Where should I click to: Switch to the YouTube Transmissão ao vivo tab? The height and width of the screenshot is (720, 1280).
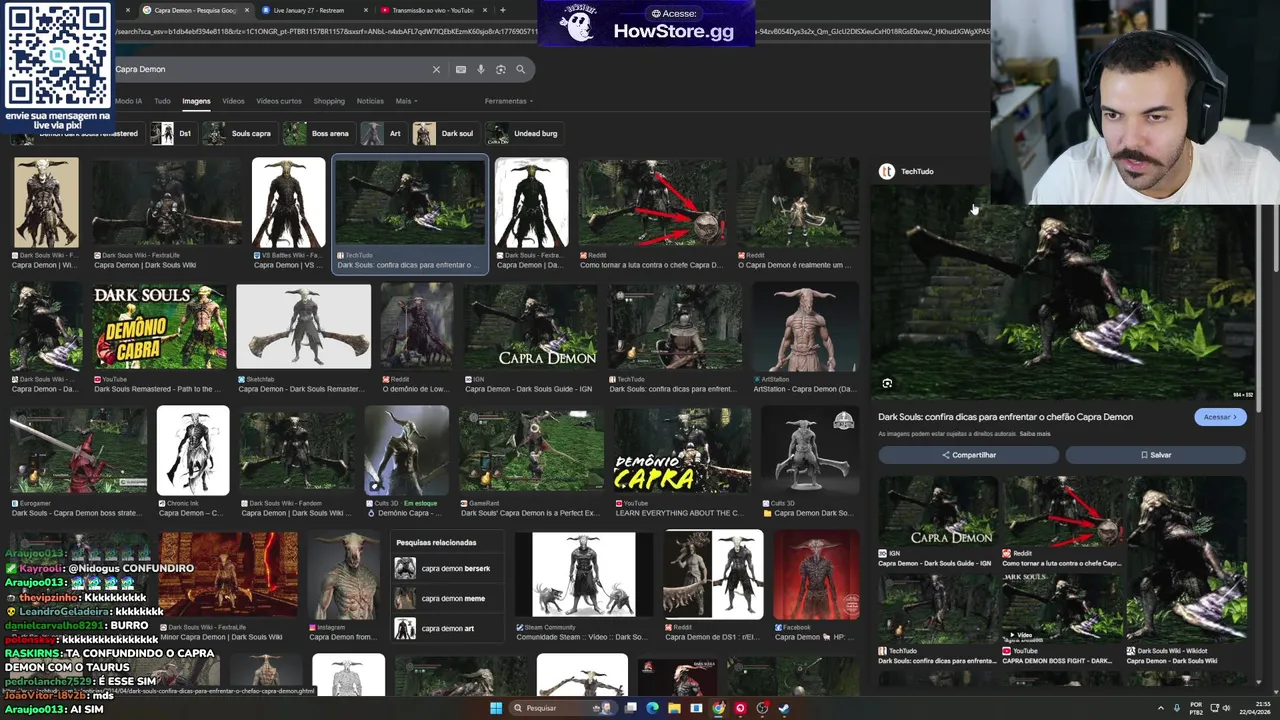click(x=432, y=10)
